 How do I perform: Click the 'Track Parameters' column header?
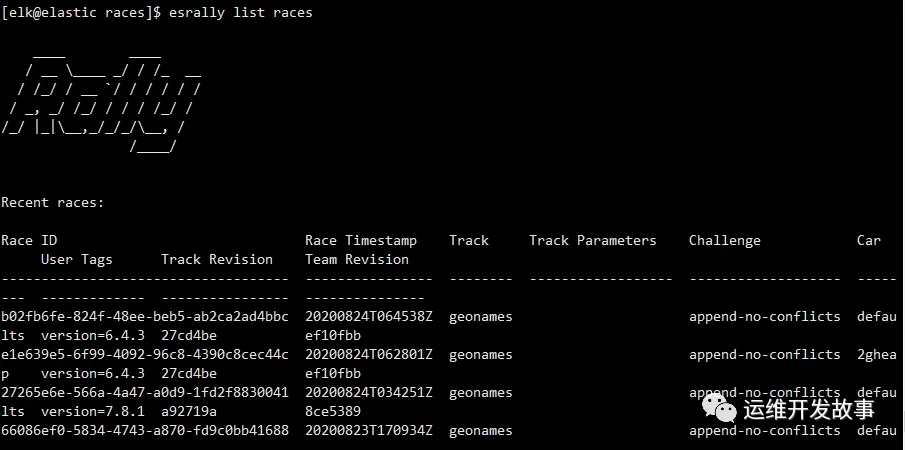click(x=593, y=241)
